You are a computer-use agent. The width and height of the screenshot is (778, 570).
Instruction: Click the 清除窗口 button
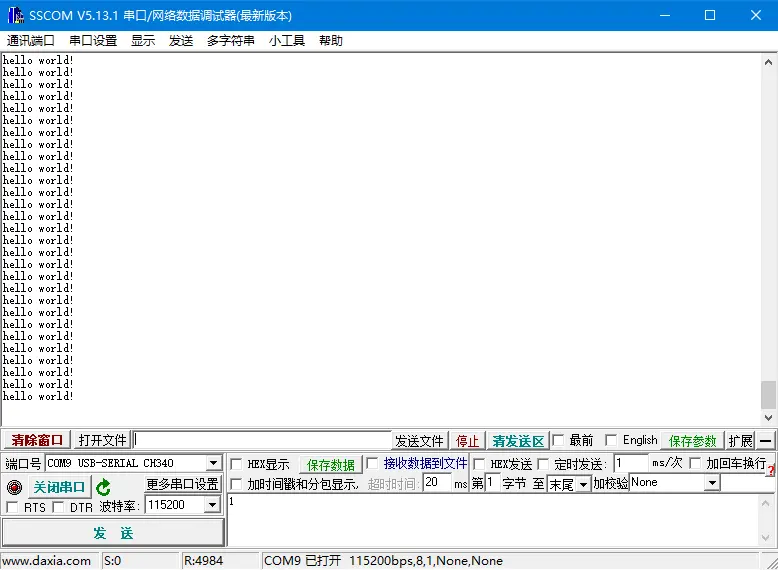click(37, 440)
